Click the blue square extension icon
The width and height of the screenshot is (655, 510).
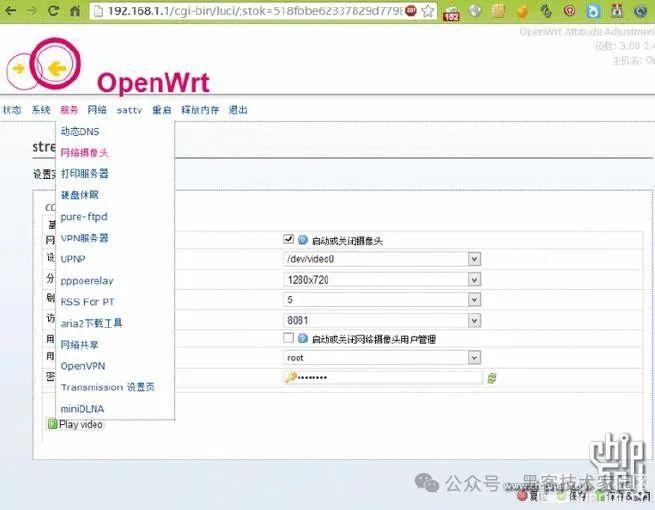coord(593,11)
